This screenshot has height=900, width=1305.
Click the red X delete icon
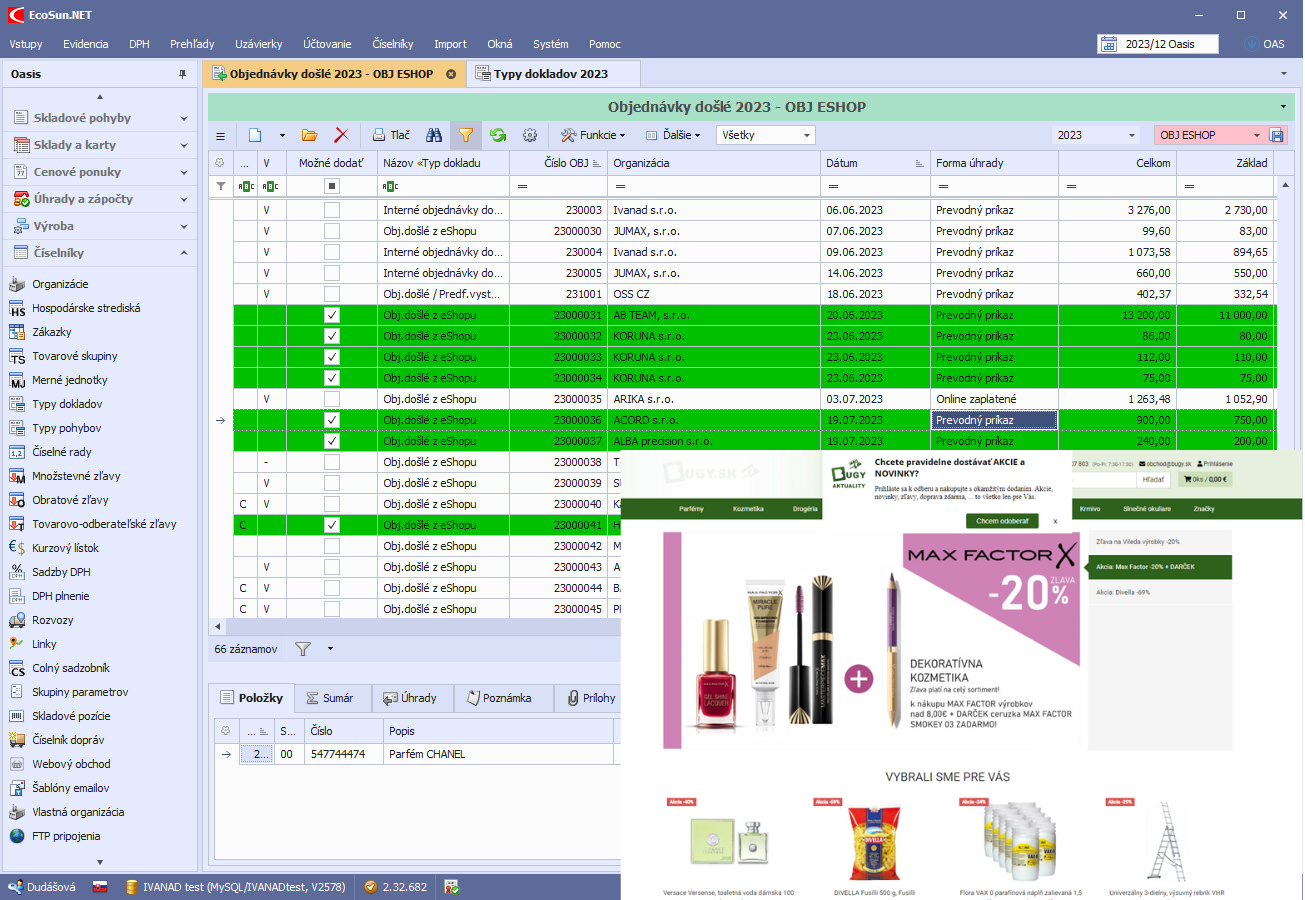point(341,135)
